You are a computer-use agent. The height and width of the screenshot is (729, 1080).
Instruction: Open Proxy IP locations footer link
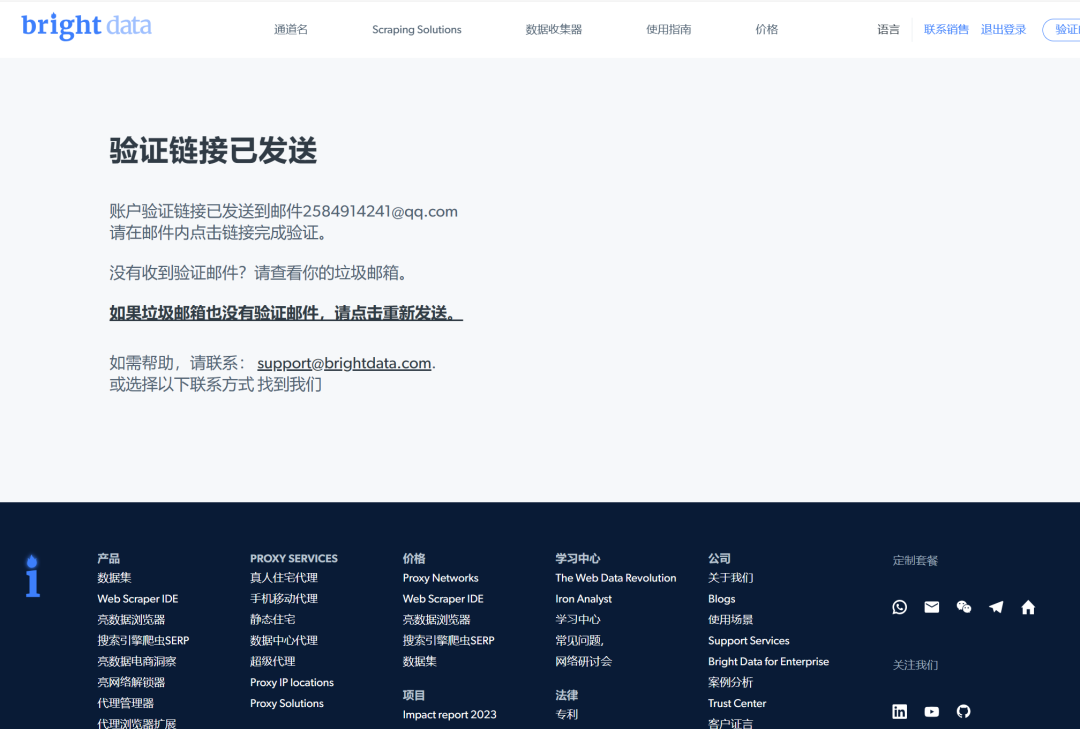(x=292, y=682)
